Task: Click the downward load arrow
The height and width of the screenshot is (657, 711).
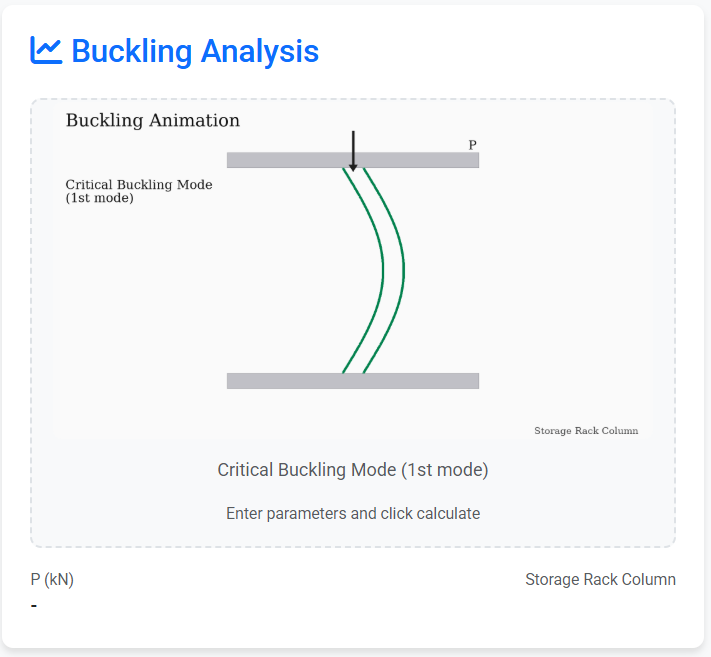Action: 353,150
